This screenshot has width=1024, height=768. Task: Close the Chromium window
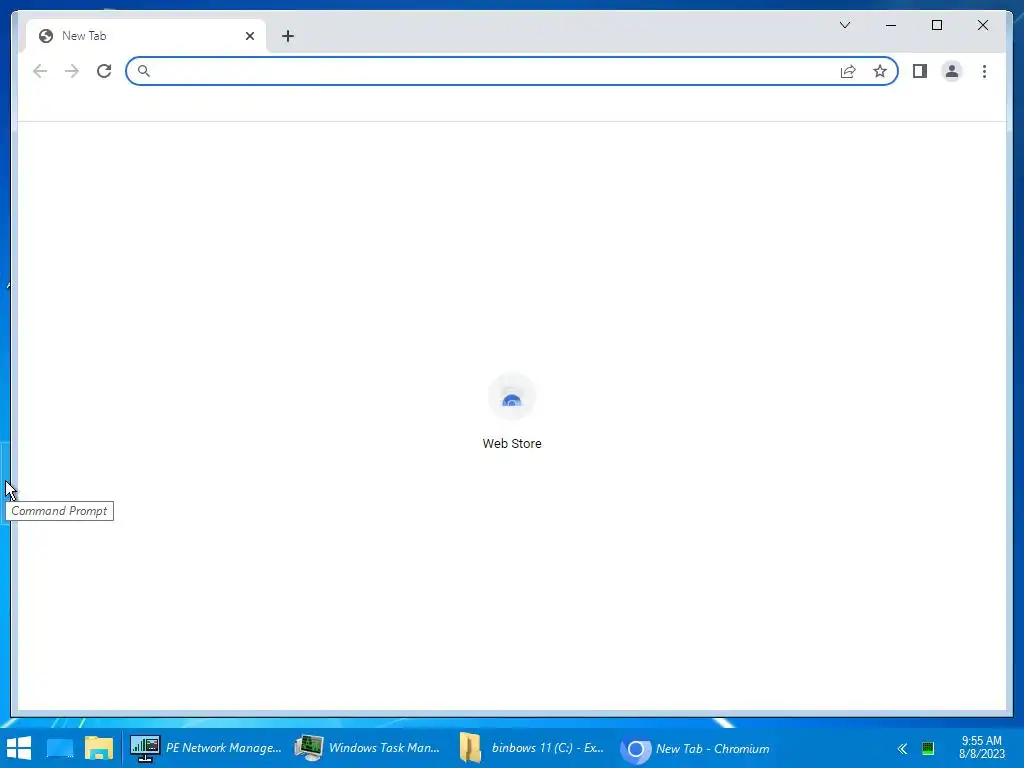(983, 25)
